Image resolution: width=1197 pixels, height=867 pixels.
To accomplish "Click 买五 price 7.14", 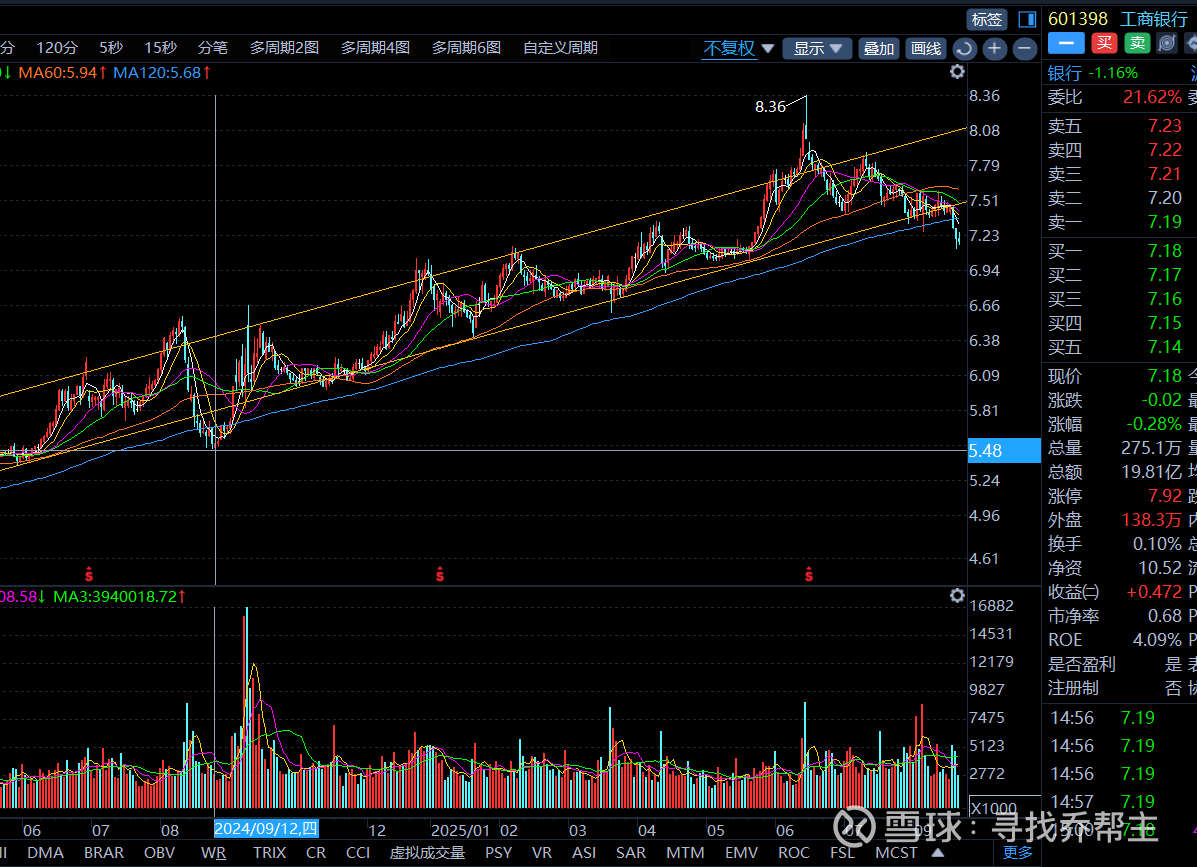I will 1164,347.
